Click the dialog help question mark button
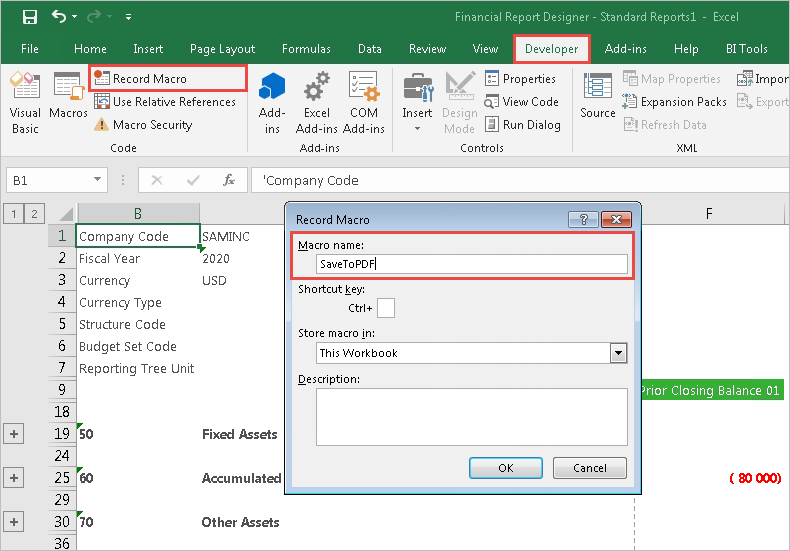The width and height of the screenshot is (790, 551). pyautogui.click(x=583, y=219)
